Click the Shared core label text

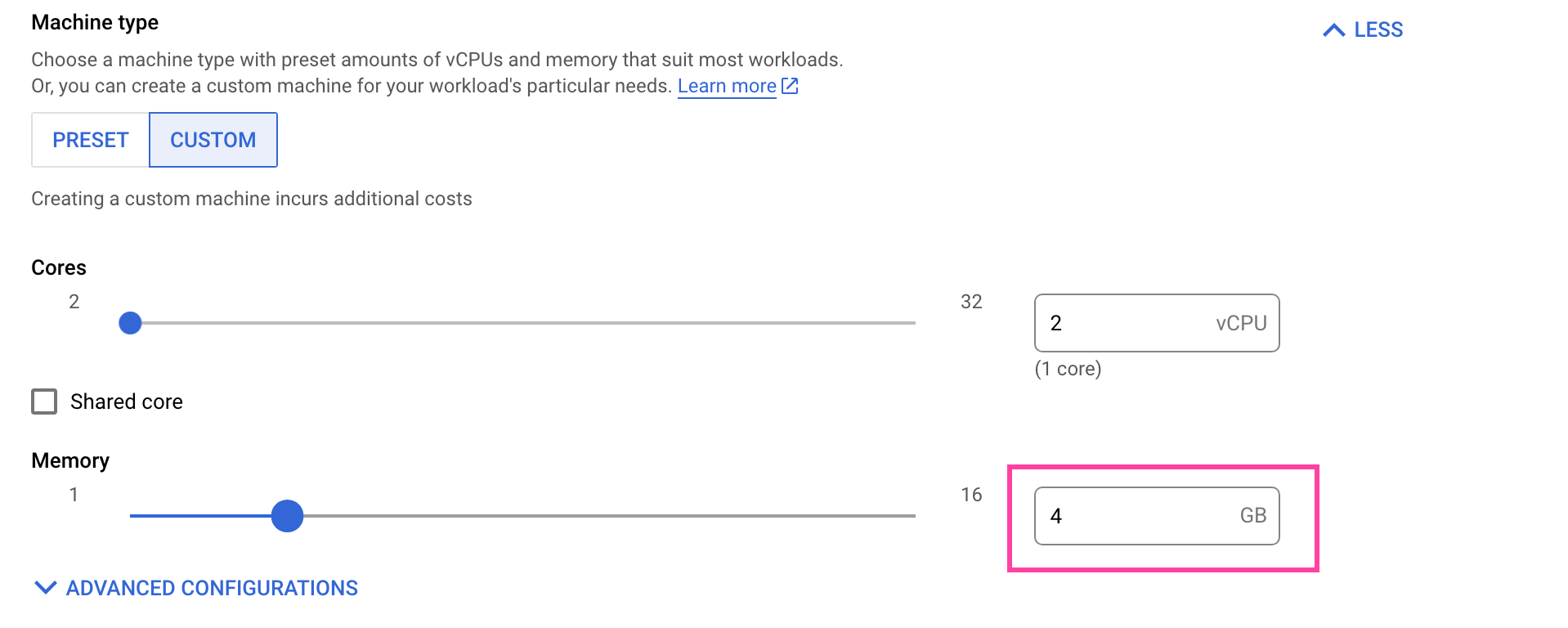pos(127,401)
